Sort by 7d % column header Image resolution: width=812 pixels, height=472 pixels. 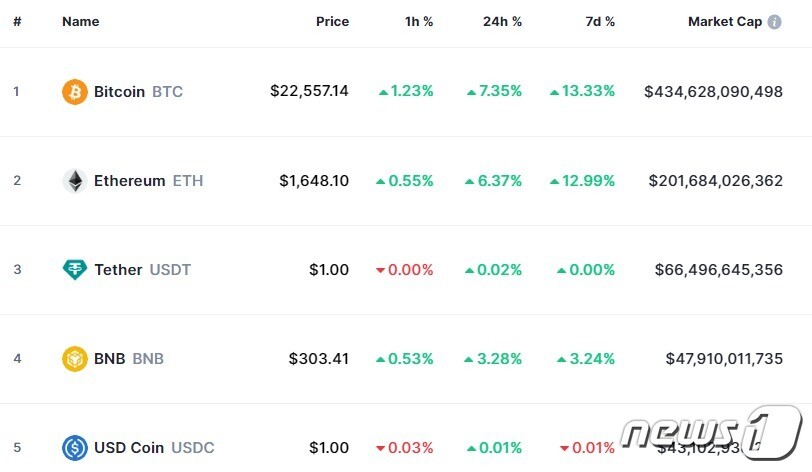pyautogui.click(x=600, y=22)
